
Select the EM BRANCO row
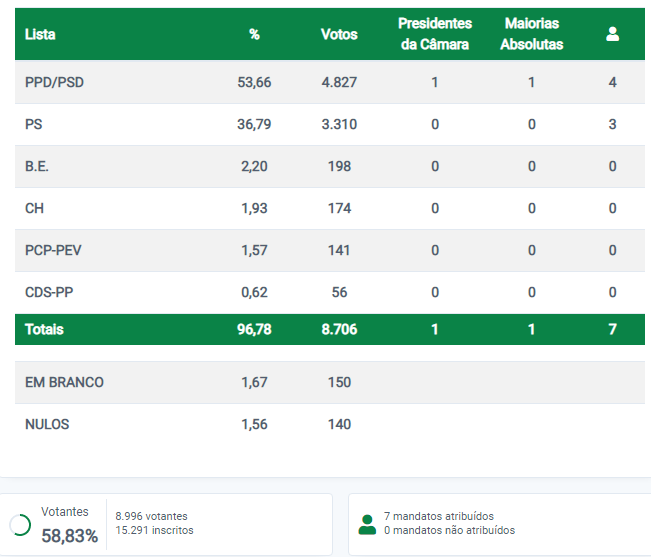tap(330, 382)
